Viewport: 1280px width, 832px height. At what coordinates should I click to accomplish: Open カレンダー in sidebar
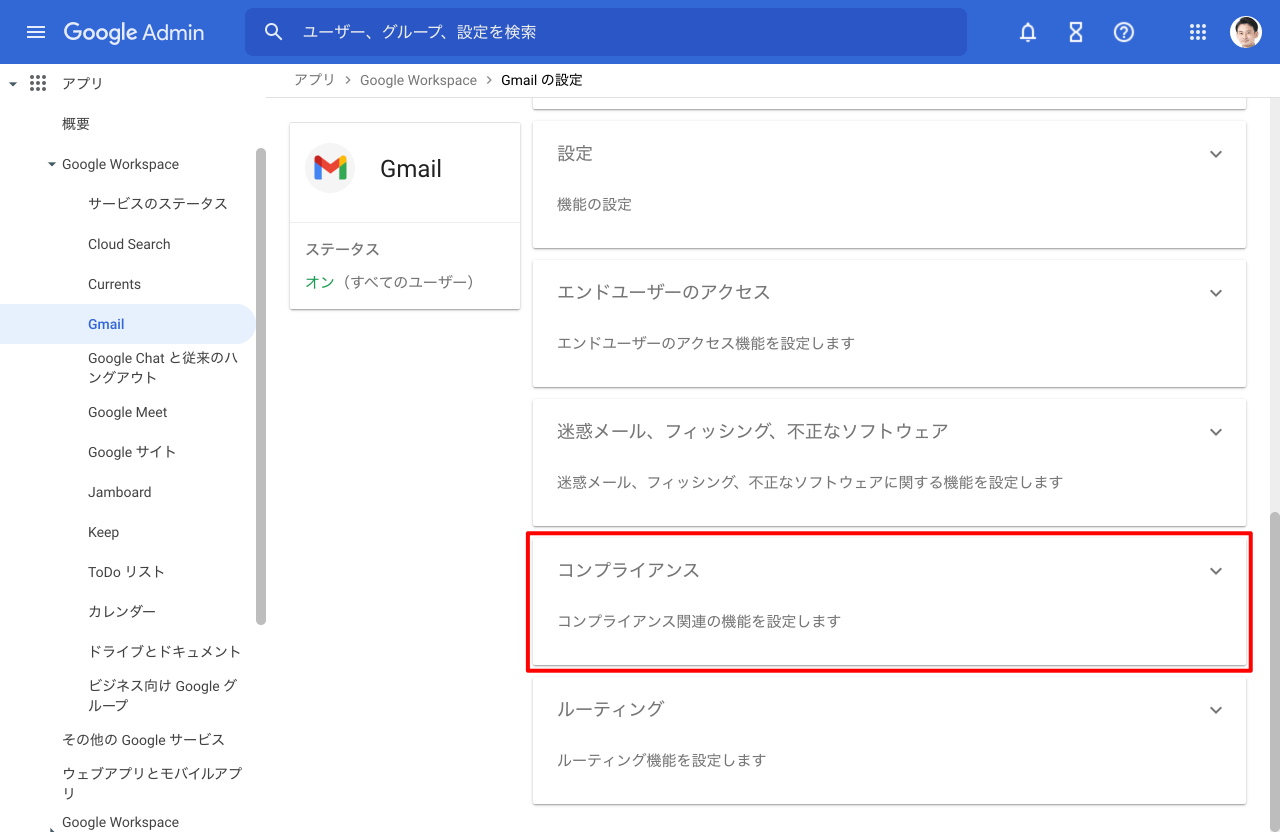tap(122, 611)
